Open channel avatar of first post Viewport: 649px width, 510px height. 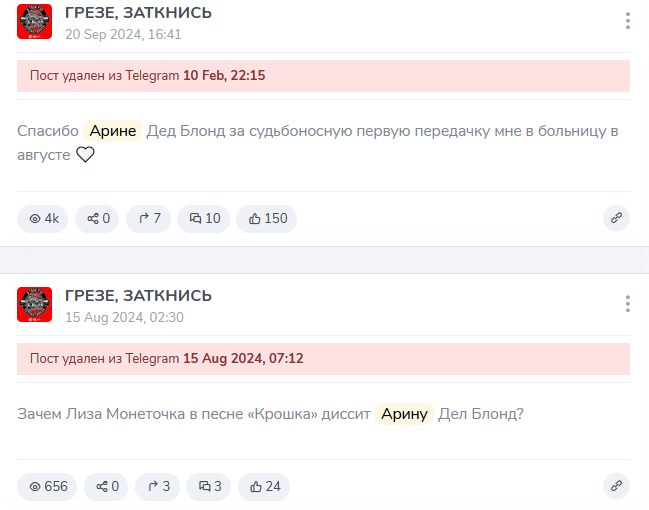[34, 22]
